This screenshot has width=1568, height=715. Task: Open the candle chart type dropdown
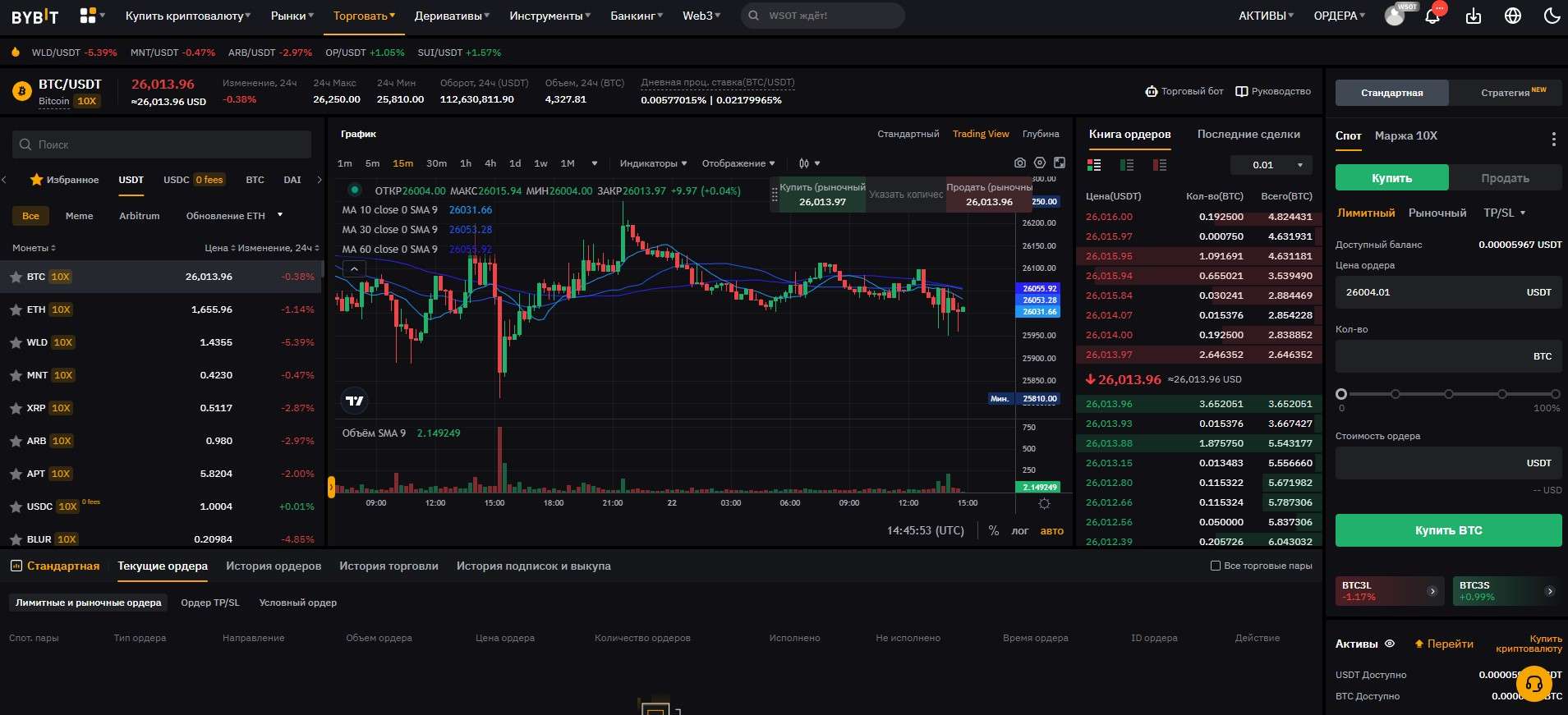[x=809, y=163]
